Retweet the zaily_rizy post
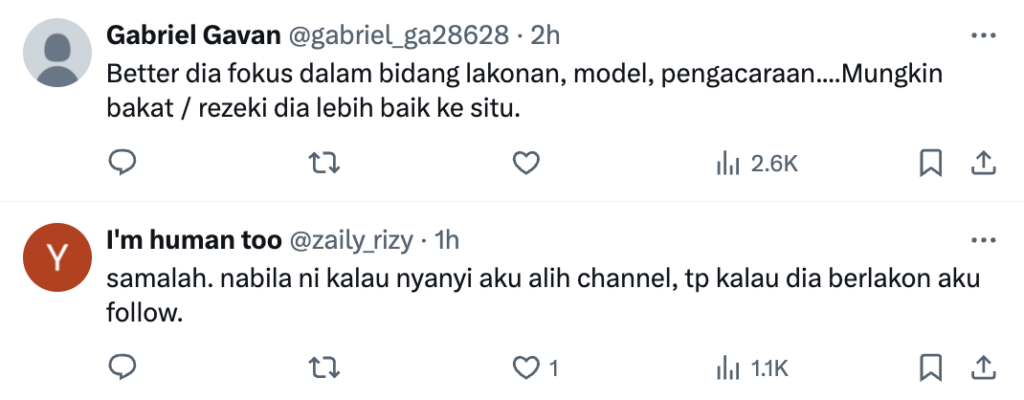Viewport: 1024px width, 400px height. 324,369
